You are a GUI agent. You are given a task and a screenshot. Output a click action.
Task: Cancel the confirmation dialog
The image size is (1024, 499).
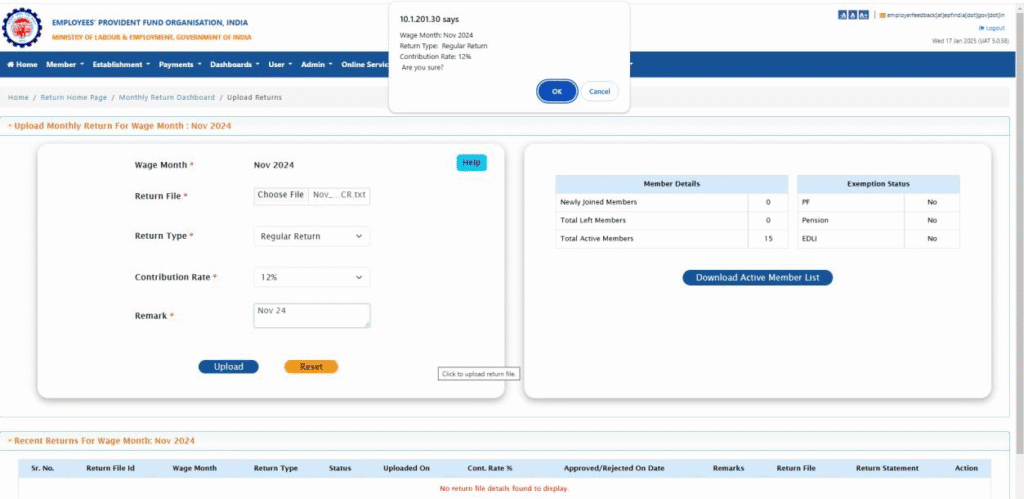599,91
